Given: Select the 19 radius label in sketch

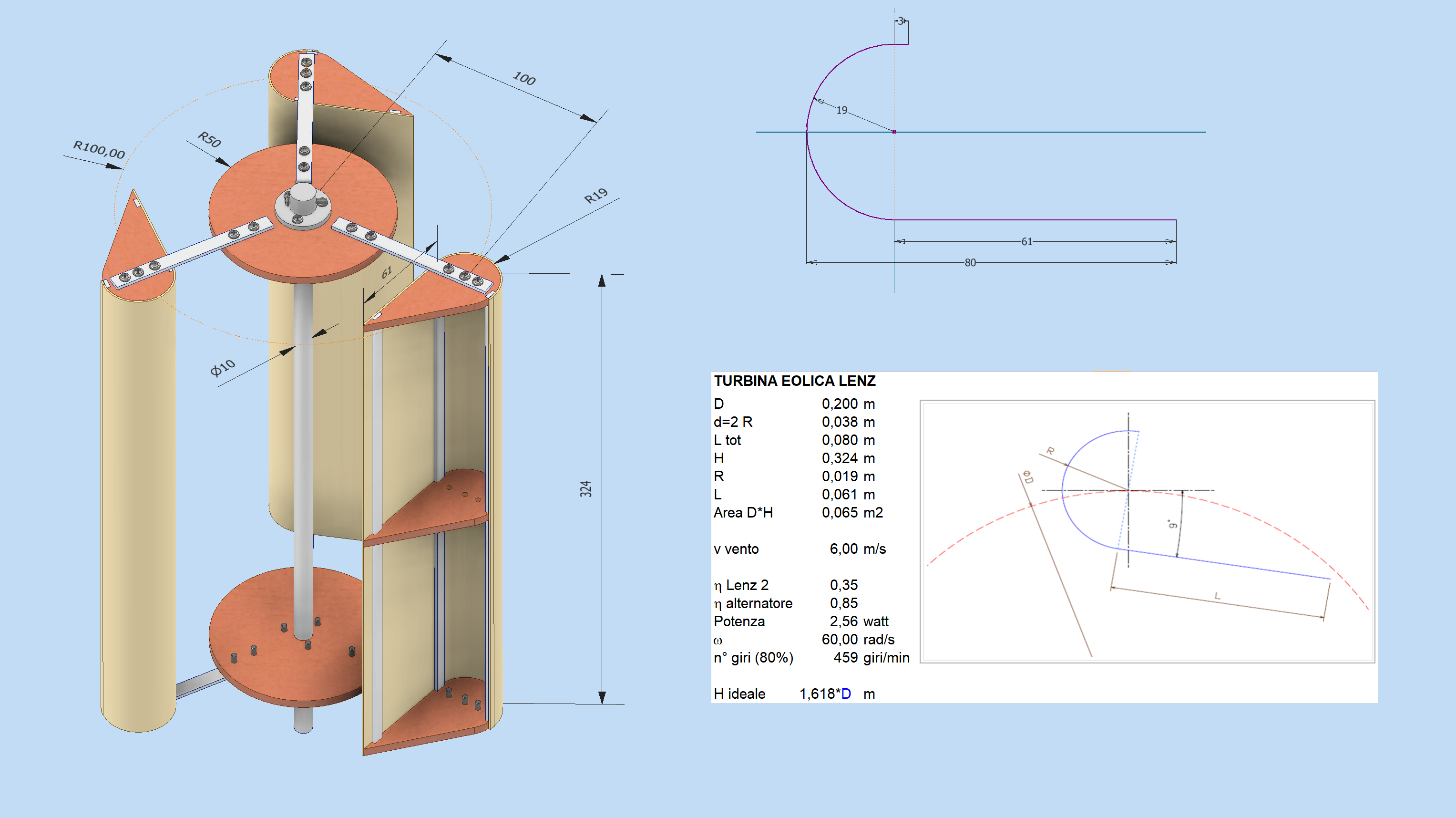Looking at the screenshot, I should coord(841,110).
